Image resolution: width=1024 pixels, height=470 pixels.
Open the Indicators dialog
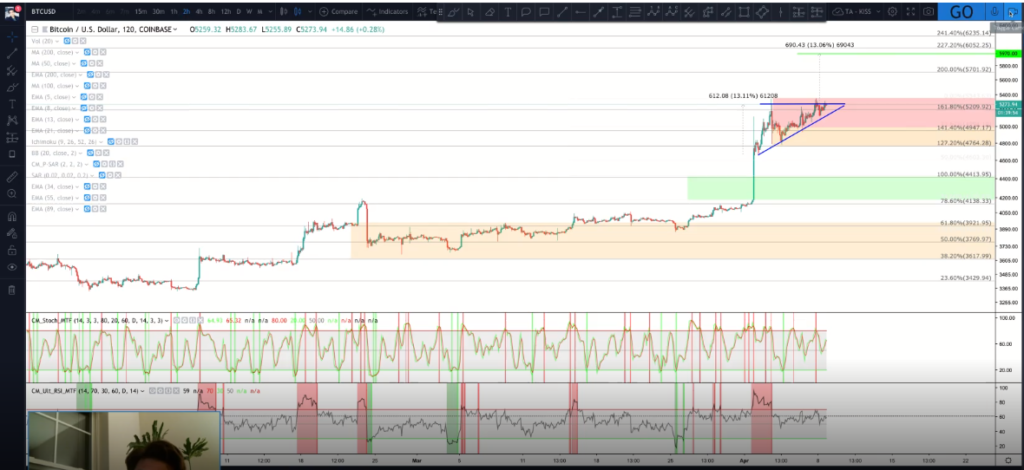coord(388,12)
